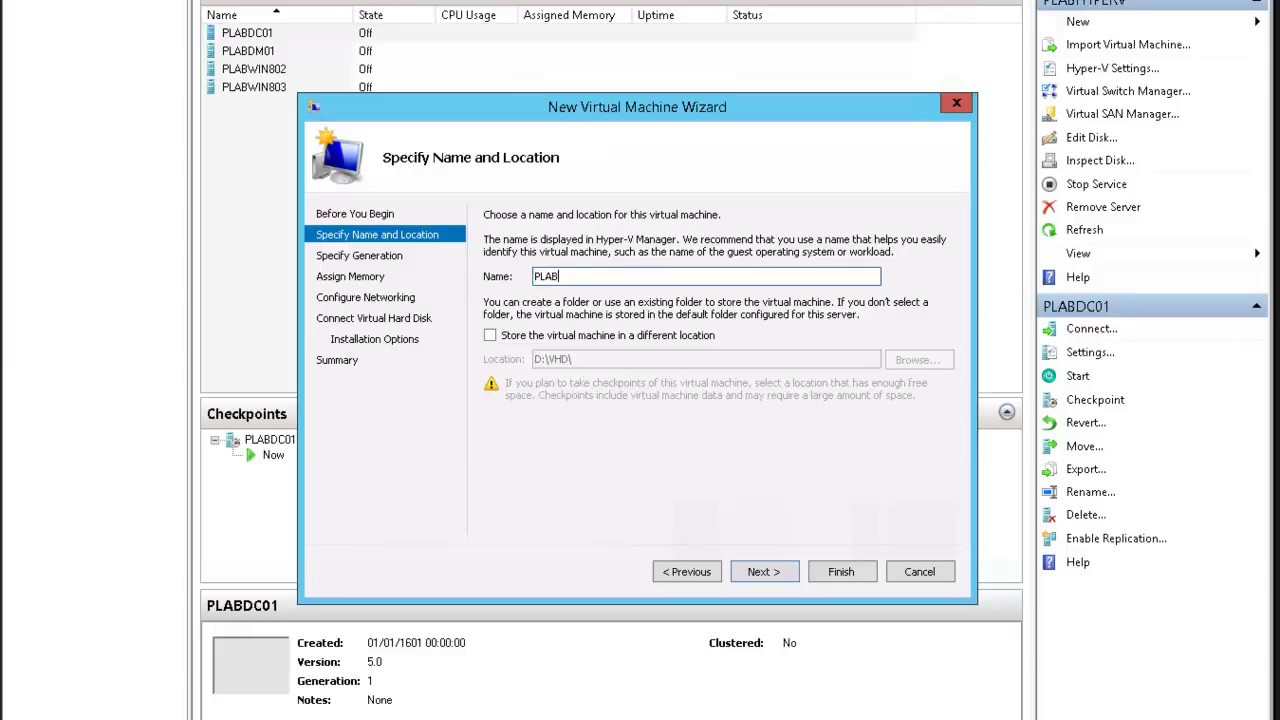Close the New Virtual Machine Wizard window
Viewport: 1280px width, 720px height.
click(x=956, y=103)
